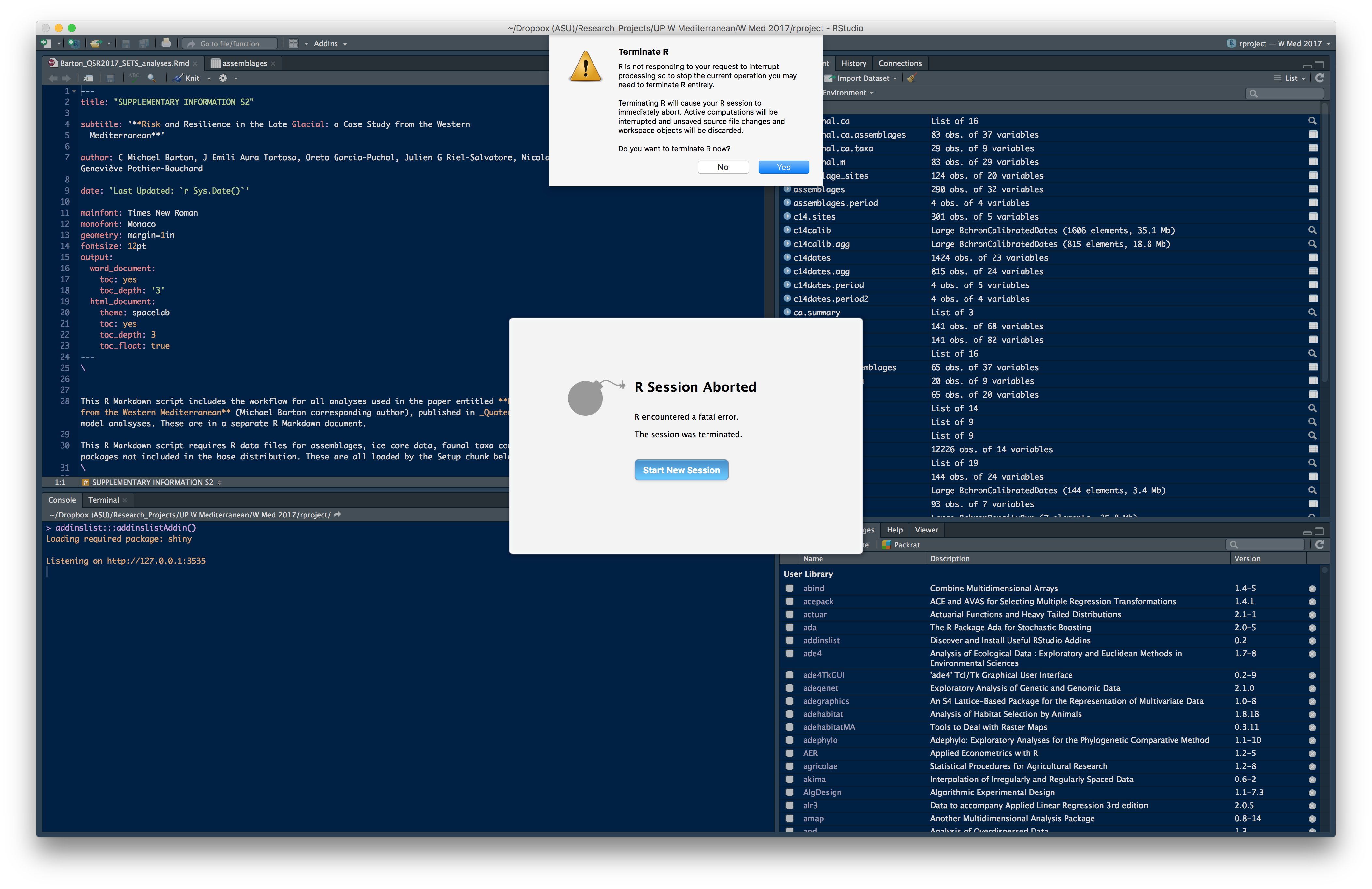Expand the c14dates object entry
This screenshot has width=1372, height=889.
click(787, 258)
